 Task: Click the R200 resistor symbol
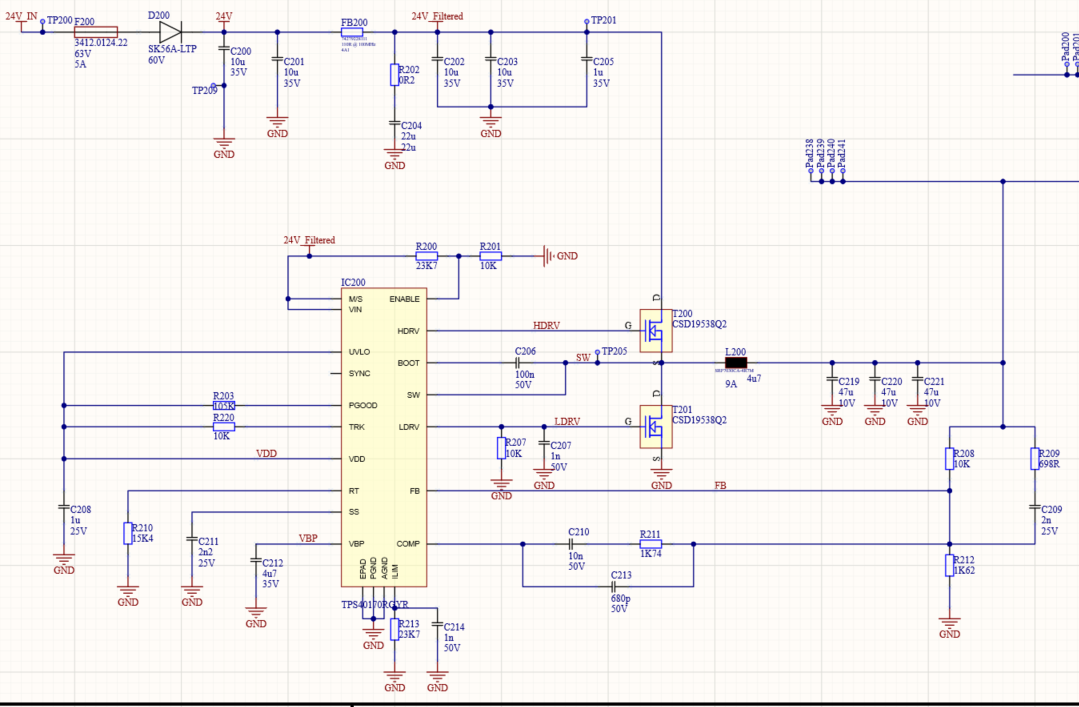pos(427,256)
